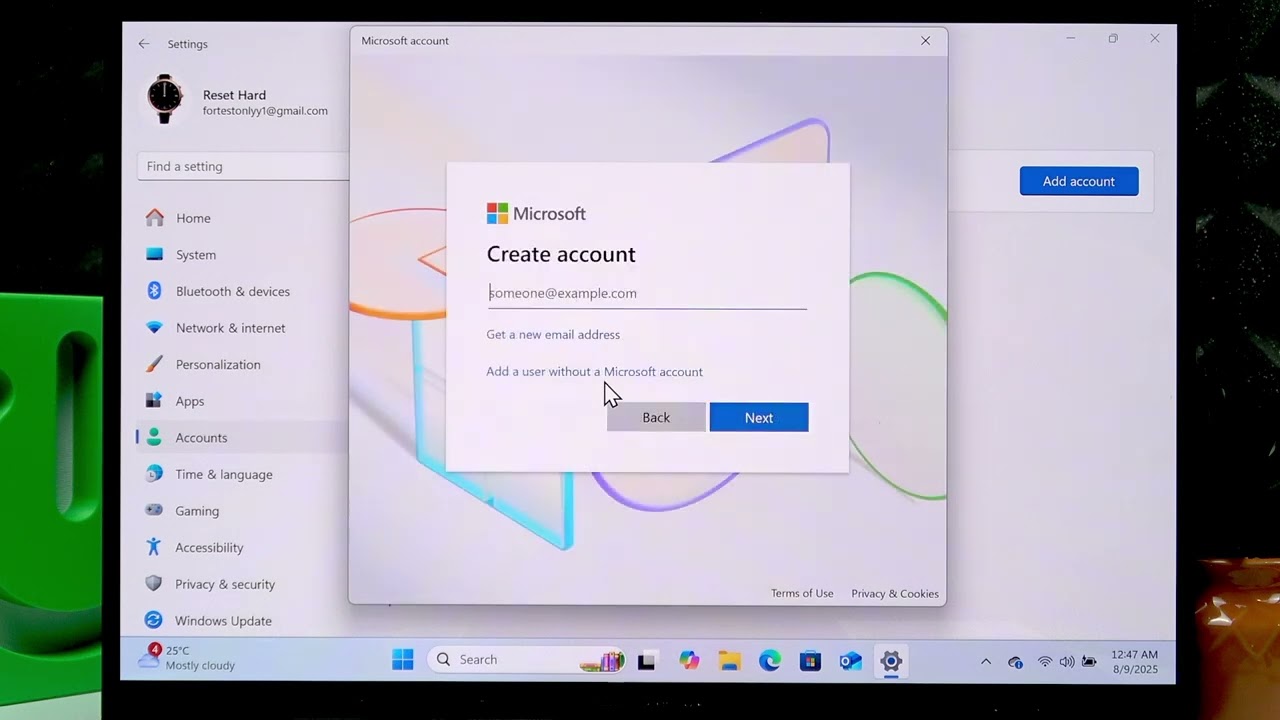Click the Privacy & security shield icon
Screen dimensions: 1280x720
[154, 584]
